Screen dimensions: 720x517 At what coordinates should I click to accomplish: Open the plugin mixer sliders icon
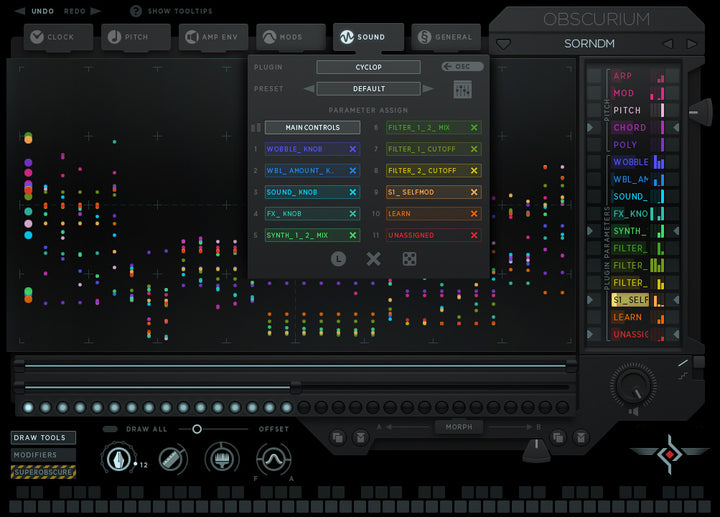(x=462, y=90)
